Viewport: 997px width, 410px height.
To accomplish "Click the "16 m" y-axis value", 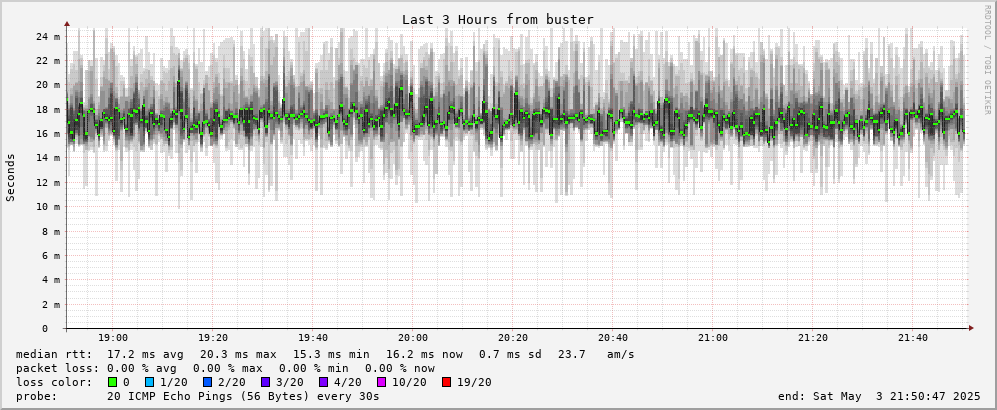I will coord(48,134).
